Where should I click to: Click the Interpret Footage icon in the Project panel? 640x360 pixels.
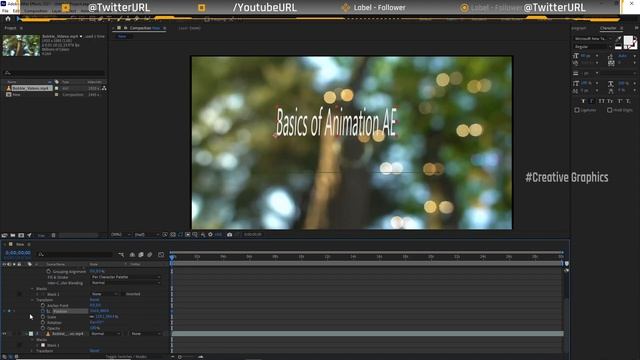4,235
